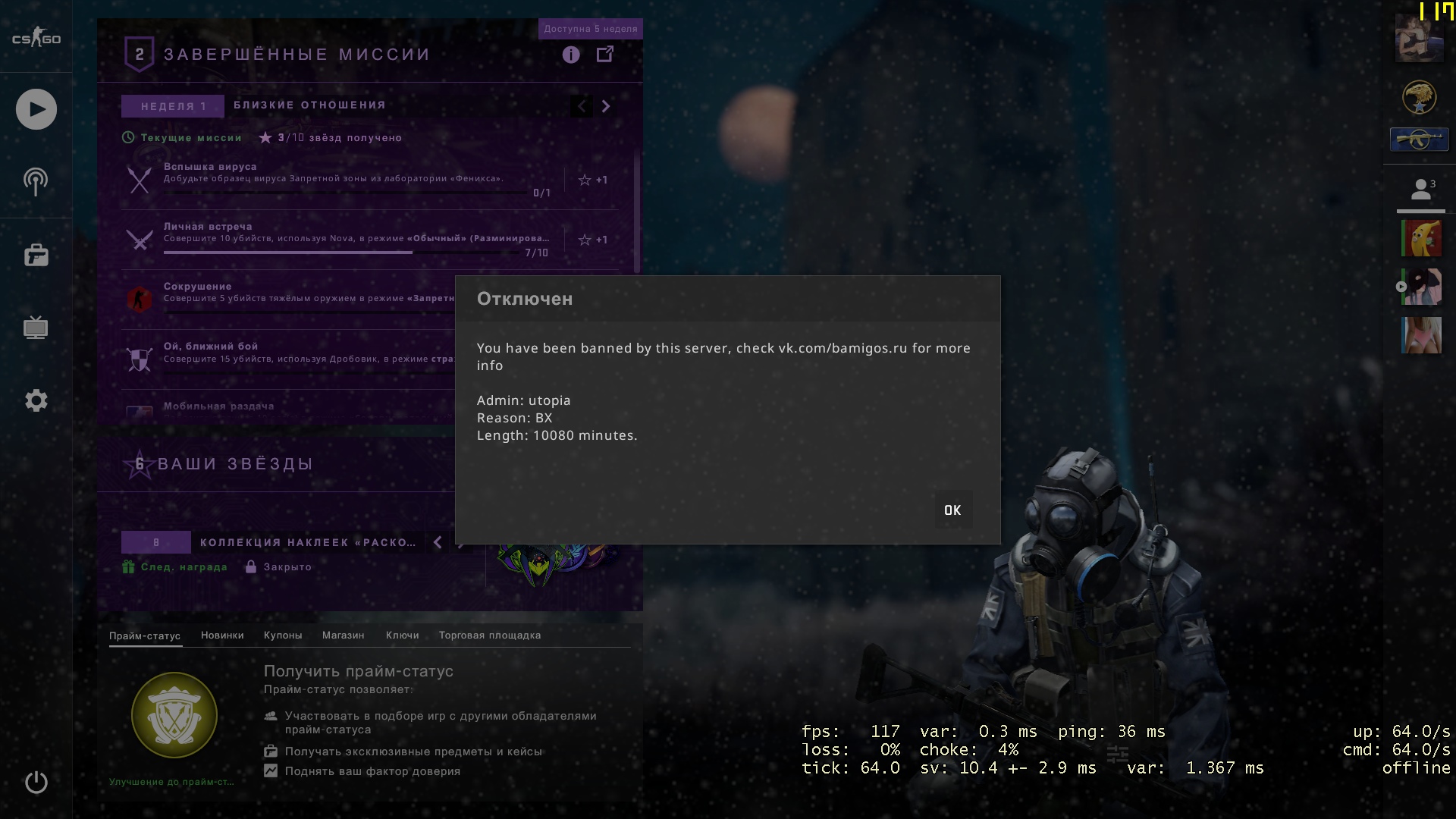
Task: Switch to the Новинки tab
Action: point(222,635)
